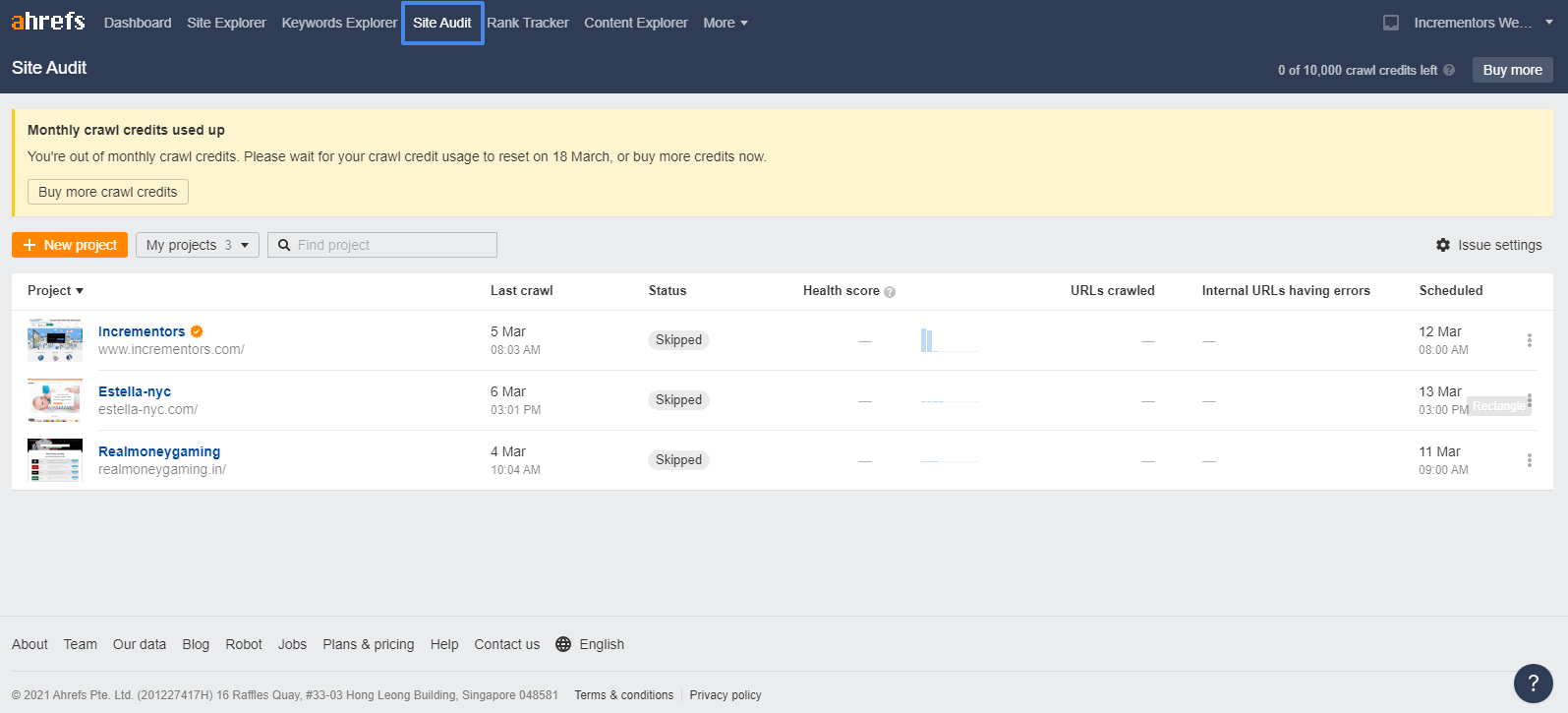
Task: Click the realmoneygaming.in/ URL text
Action: 162,469
